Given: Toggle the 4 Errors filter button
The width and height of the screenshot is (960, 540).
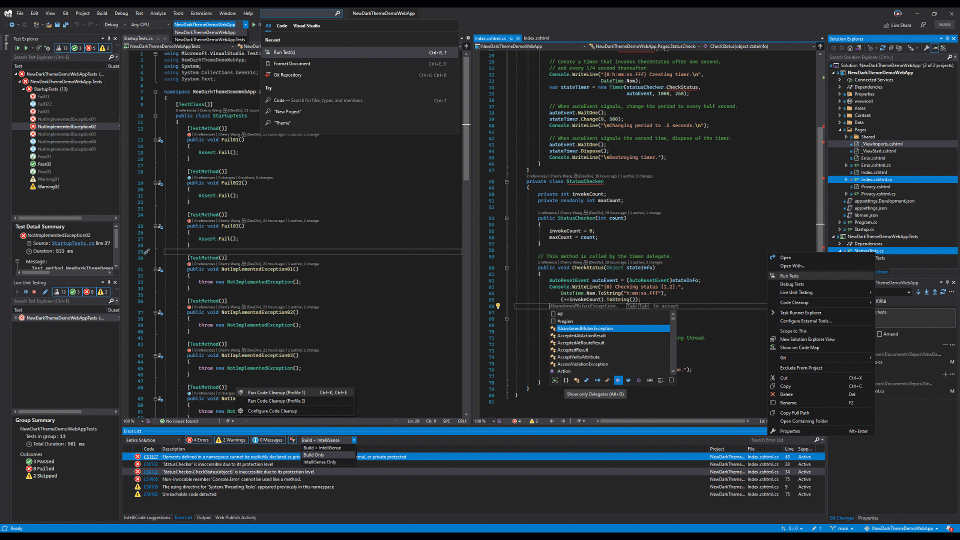Looking at the screenshot, I should pyautogui.click(x=198, y=440).
